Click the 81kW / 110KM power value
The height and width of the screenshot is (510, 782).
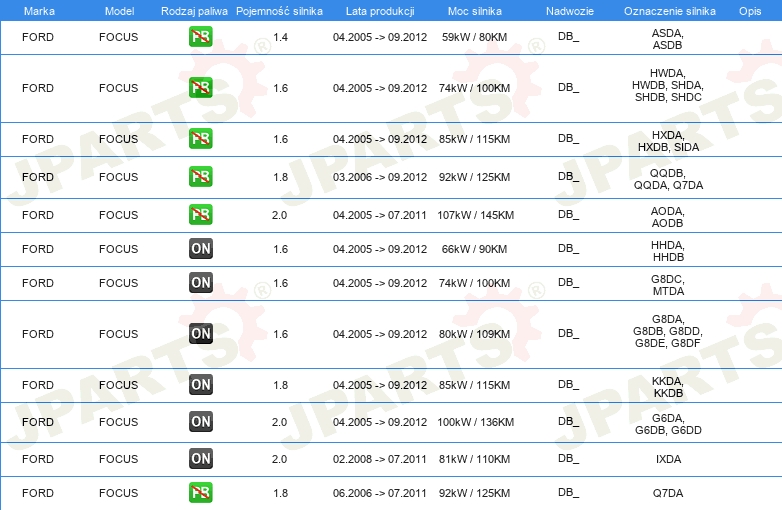pyautogui.click(x=474, y=459)
